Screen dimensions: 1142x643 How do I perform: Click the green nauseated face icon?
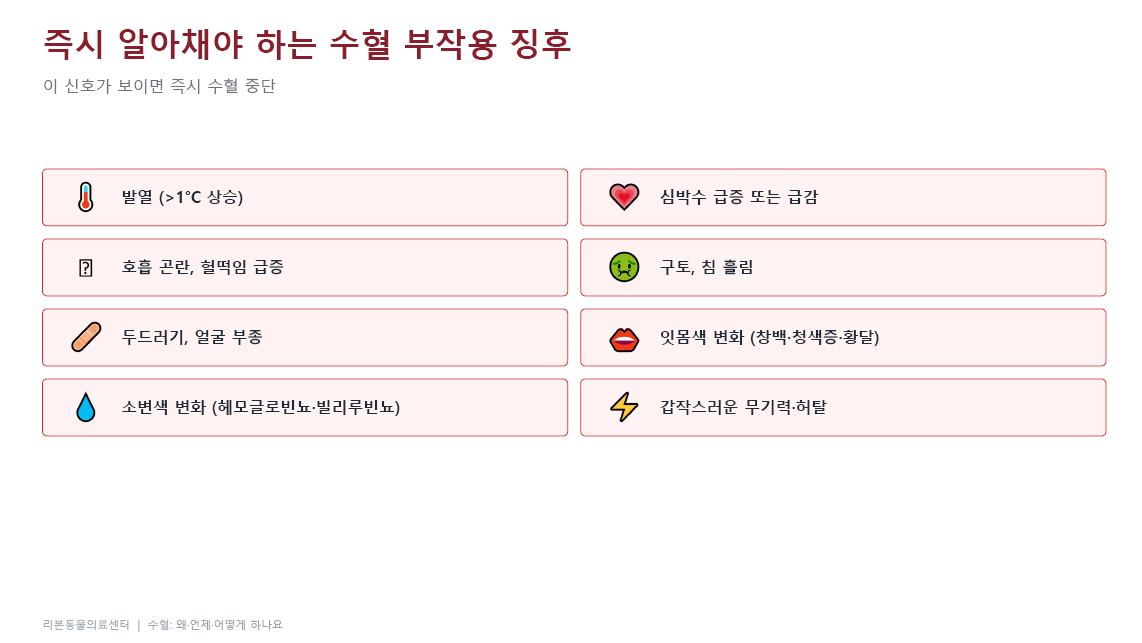[x=624, y=267]
